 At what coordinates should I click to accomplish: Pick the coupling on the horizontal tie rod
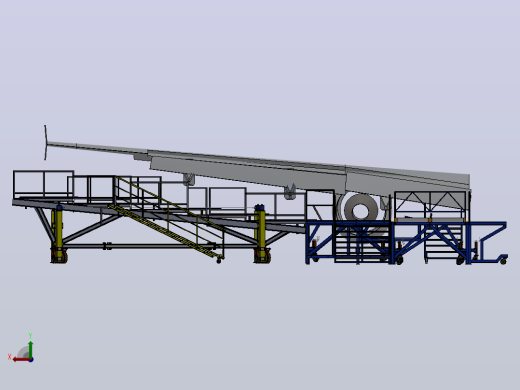pyautogui.click(x=107, y=246)
